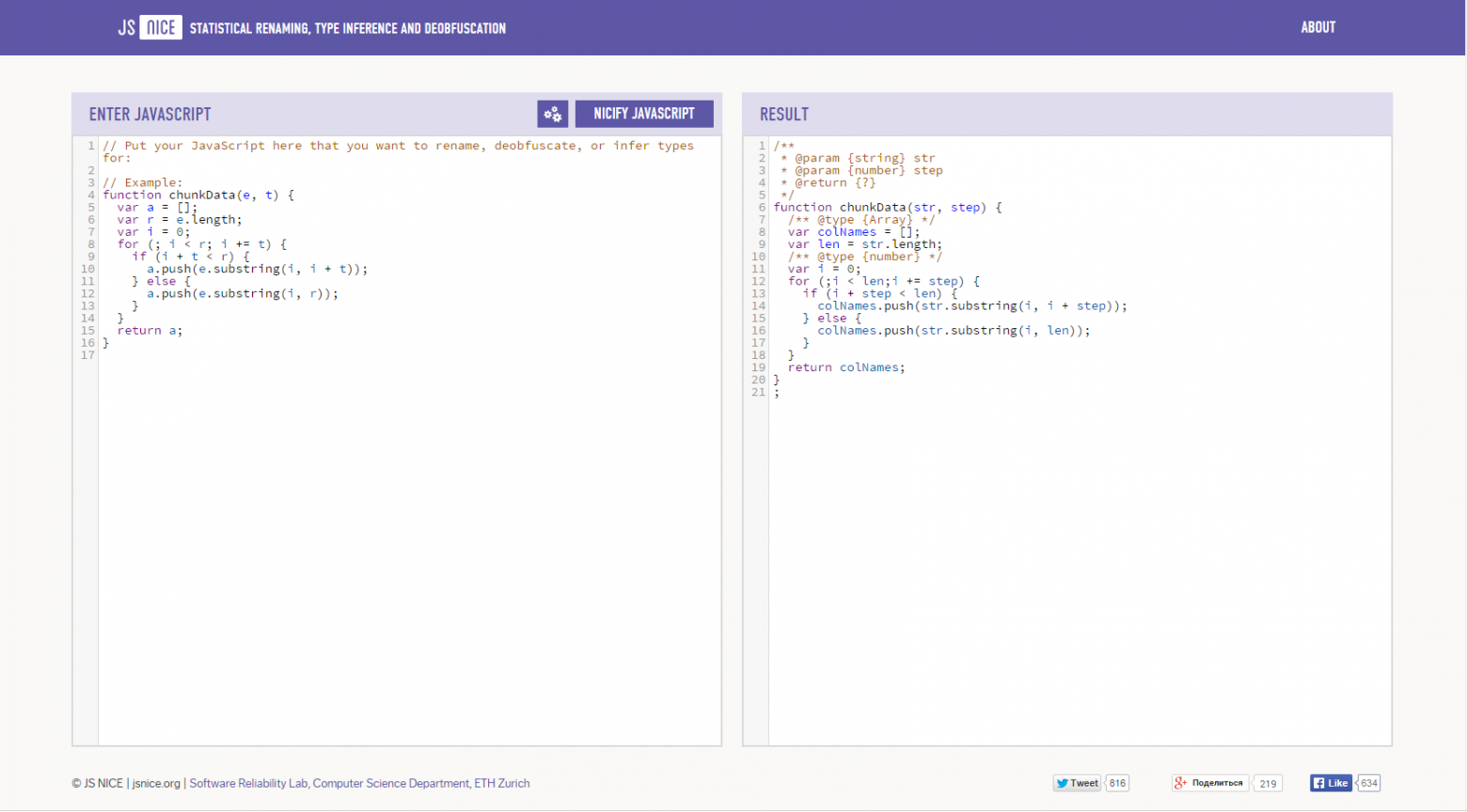Click the 'for (;i < len;i += step) {' result line
The width and height of the screenshot is (1467, 812).
(x=884, y=281)
